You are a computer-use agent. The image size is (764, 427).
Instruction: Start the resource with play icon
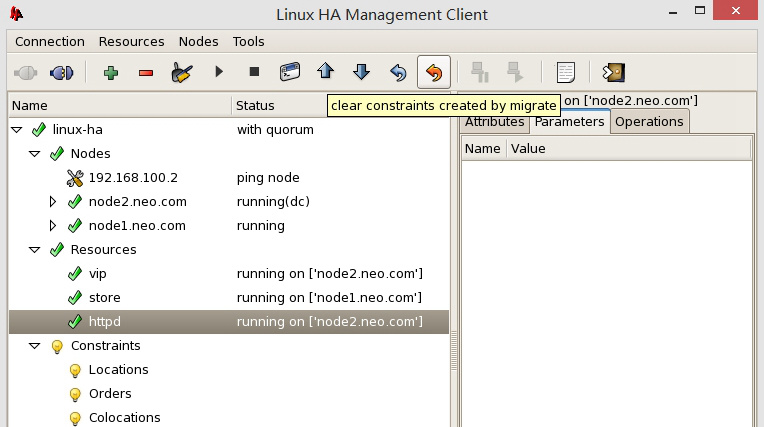[219, 72]
